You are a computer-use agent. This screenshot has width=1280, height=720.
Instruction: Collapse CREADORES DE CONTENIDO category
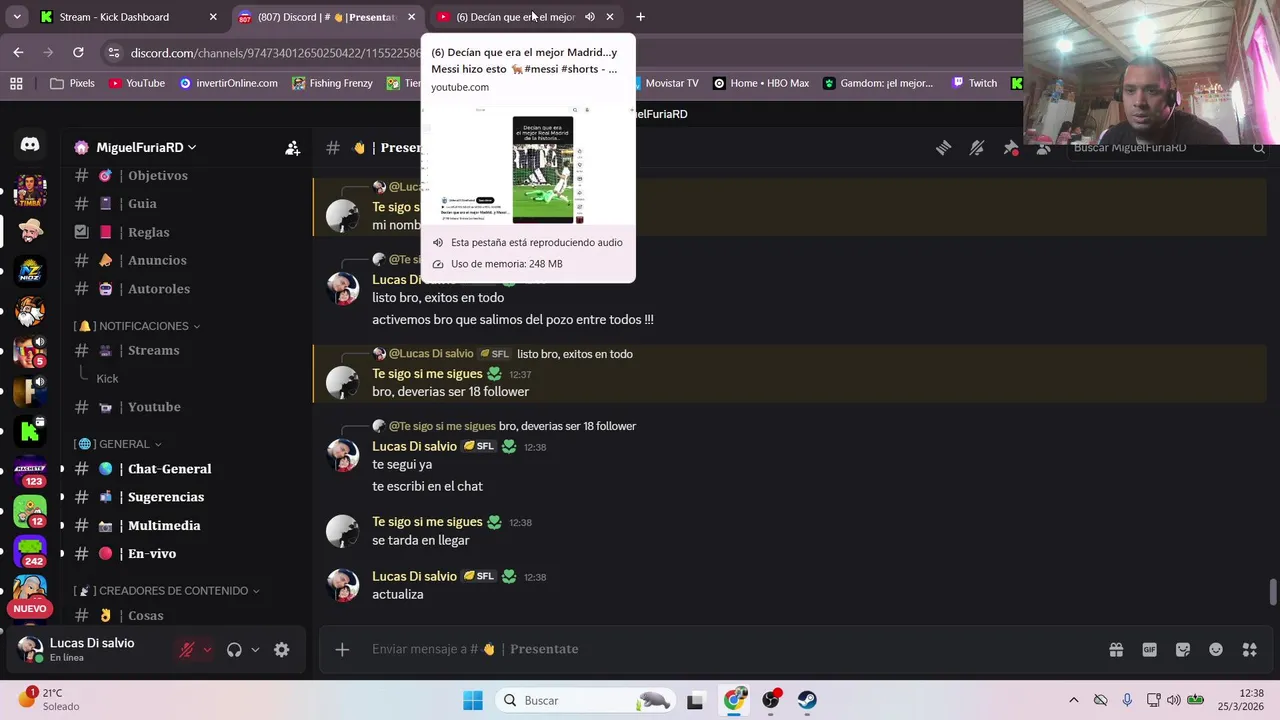[x=167, y=591]
